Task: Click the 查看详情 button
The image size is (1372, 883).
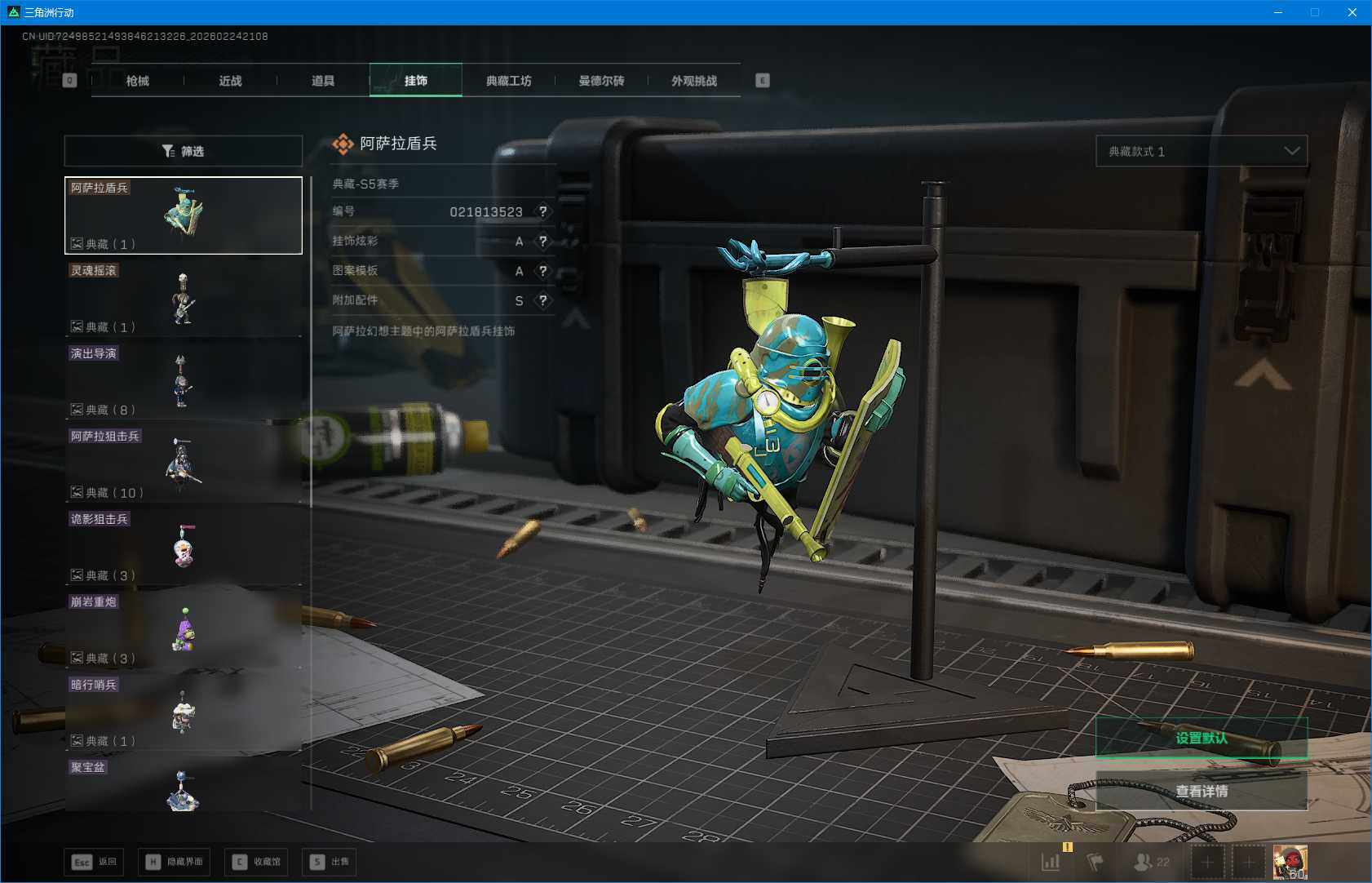Action: (x=1201, y=791)
